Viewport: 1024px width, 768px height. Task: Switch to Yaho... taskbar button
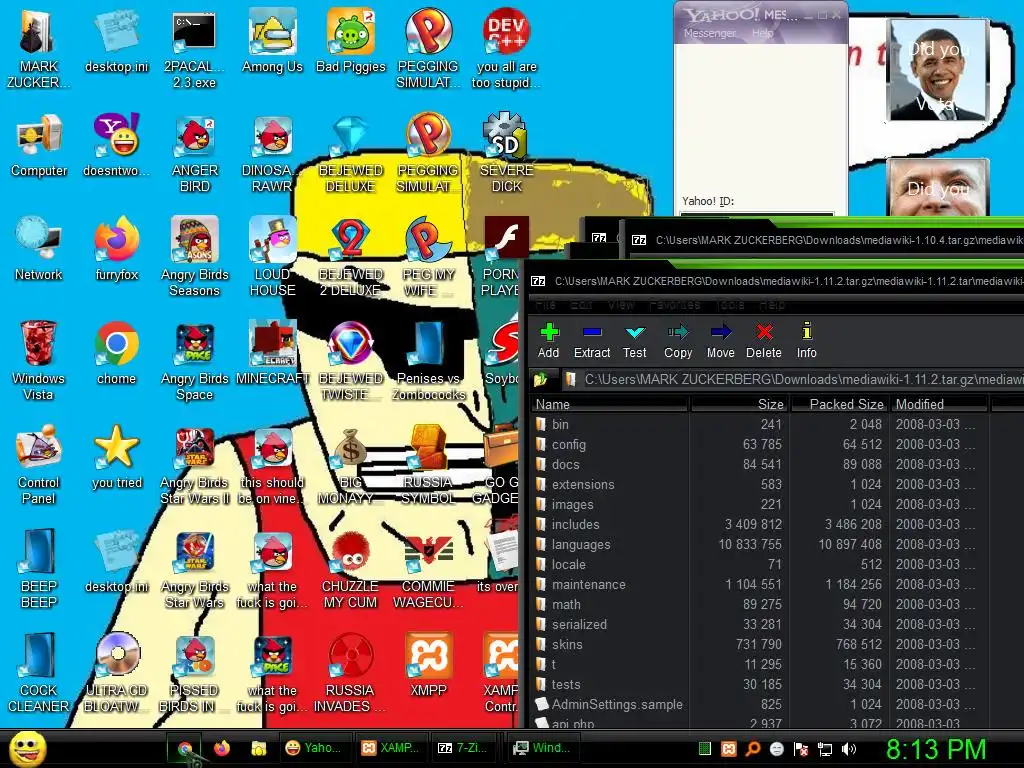(x=316, y=748)
